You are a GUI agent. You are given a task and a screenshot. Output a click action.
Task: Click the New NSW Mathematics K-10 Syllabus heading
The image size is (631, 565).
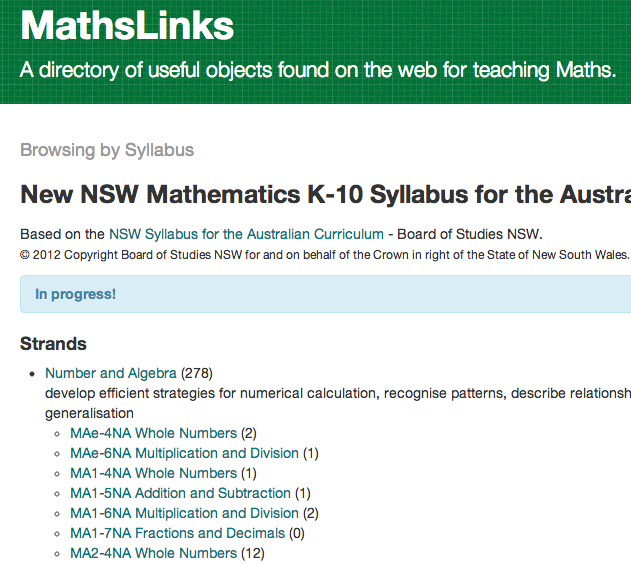coord(326,195)
